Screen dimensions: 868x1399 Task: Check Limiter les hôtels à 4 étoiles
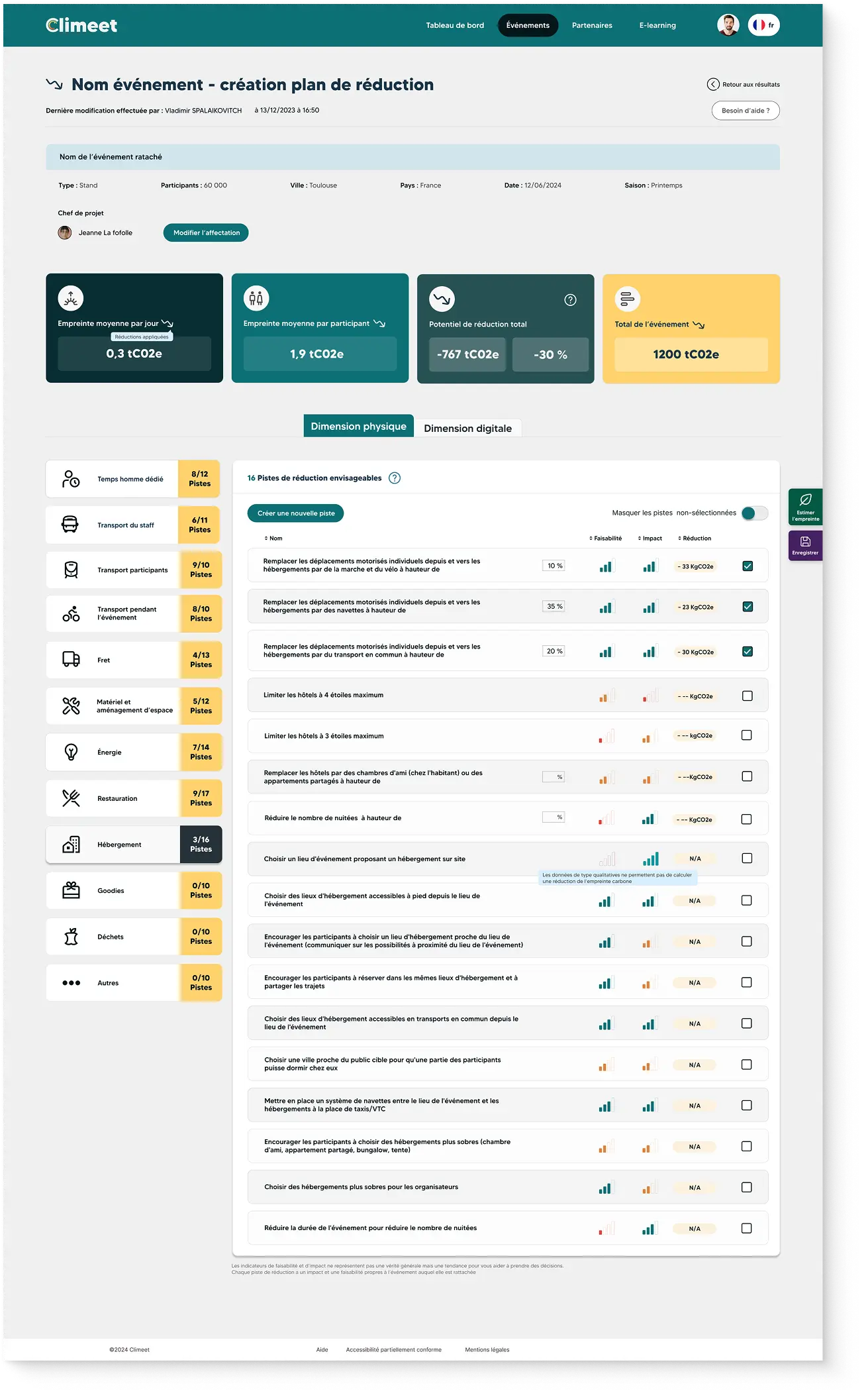point(747,696)
